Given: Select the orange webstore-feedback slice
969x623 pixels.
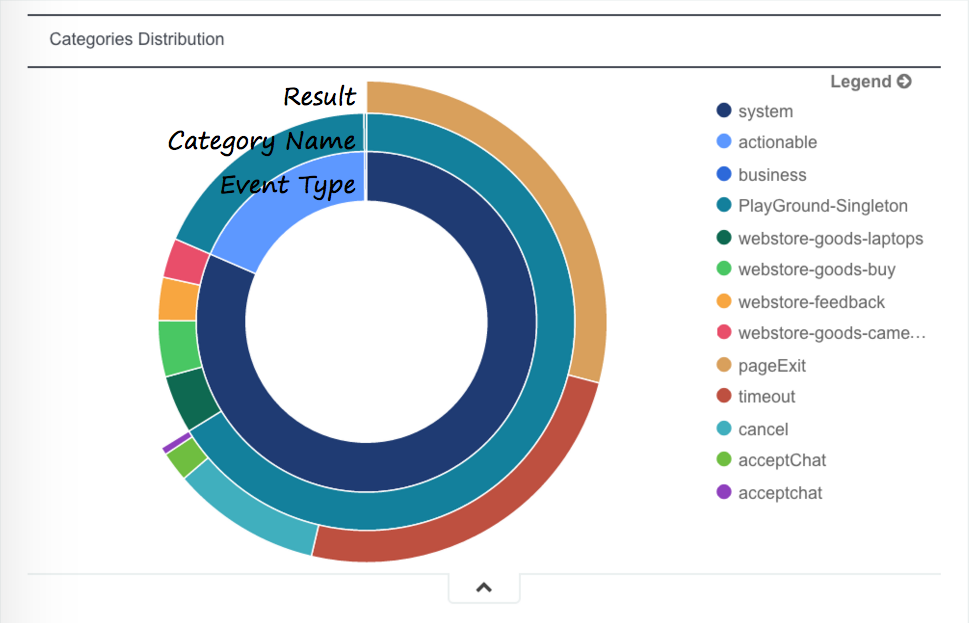Looking at the screenshot, I should tap(179, 300).
